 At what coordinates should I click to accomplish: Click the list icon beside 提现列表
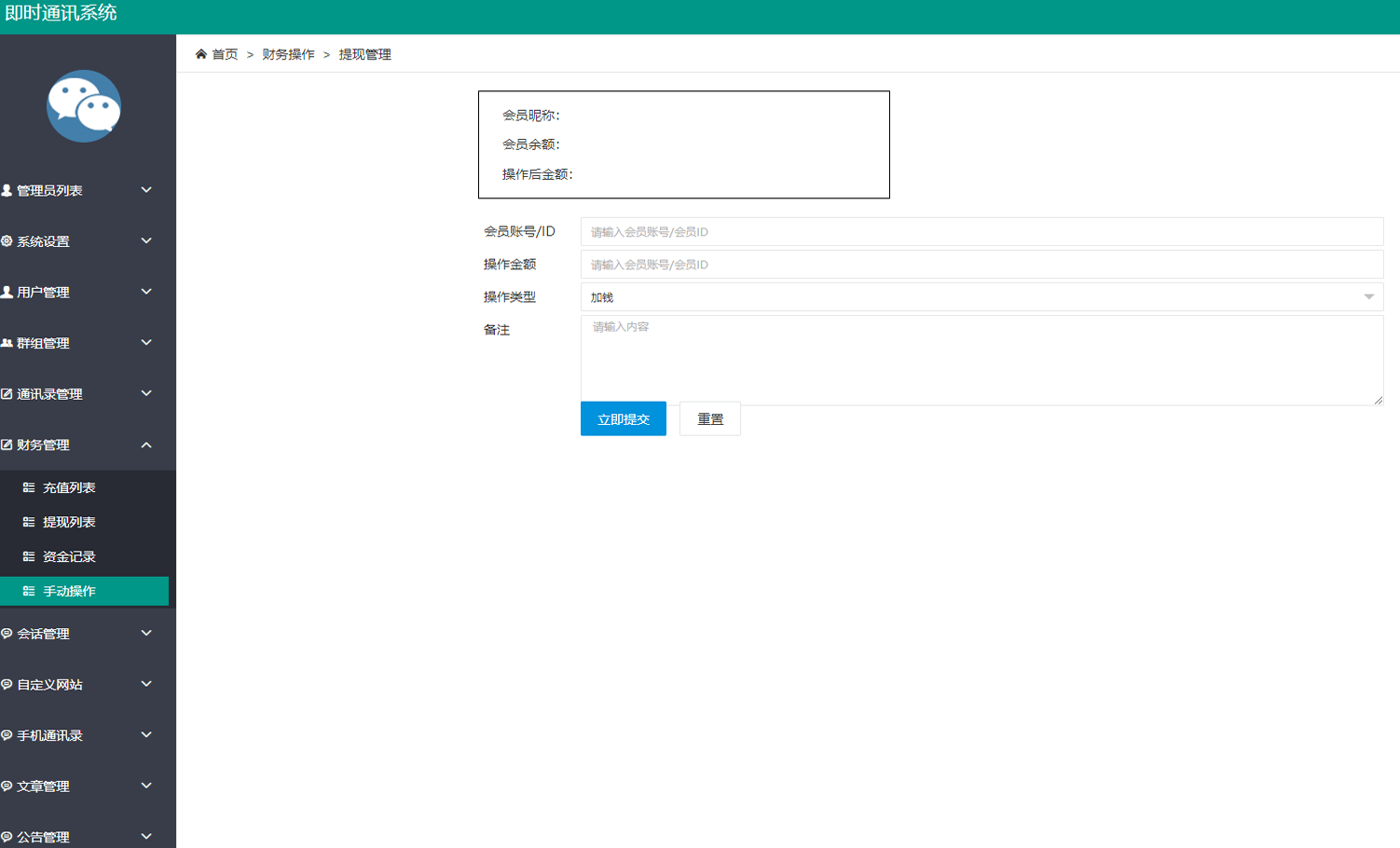pyautogui.click(x=29, y=522)
